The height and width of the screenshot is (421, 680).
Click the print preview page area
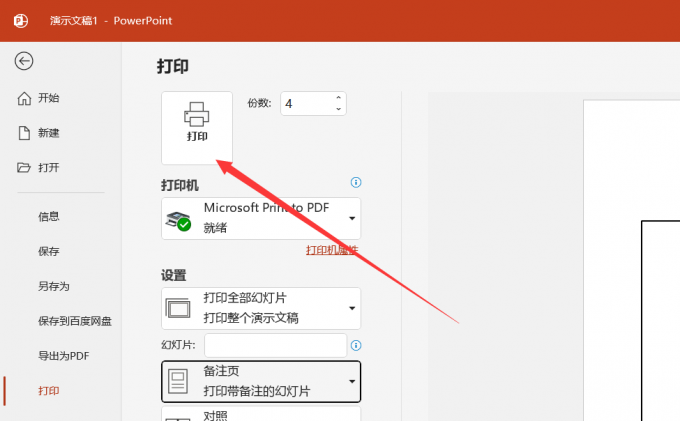coord(631,260)
